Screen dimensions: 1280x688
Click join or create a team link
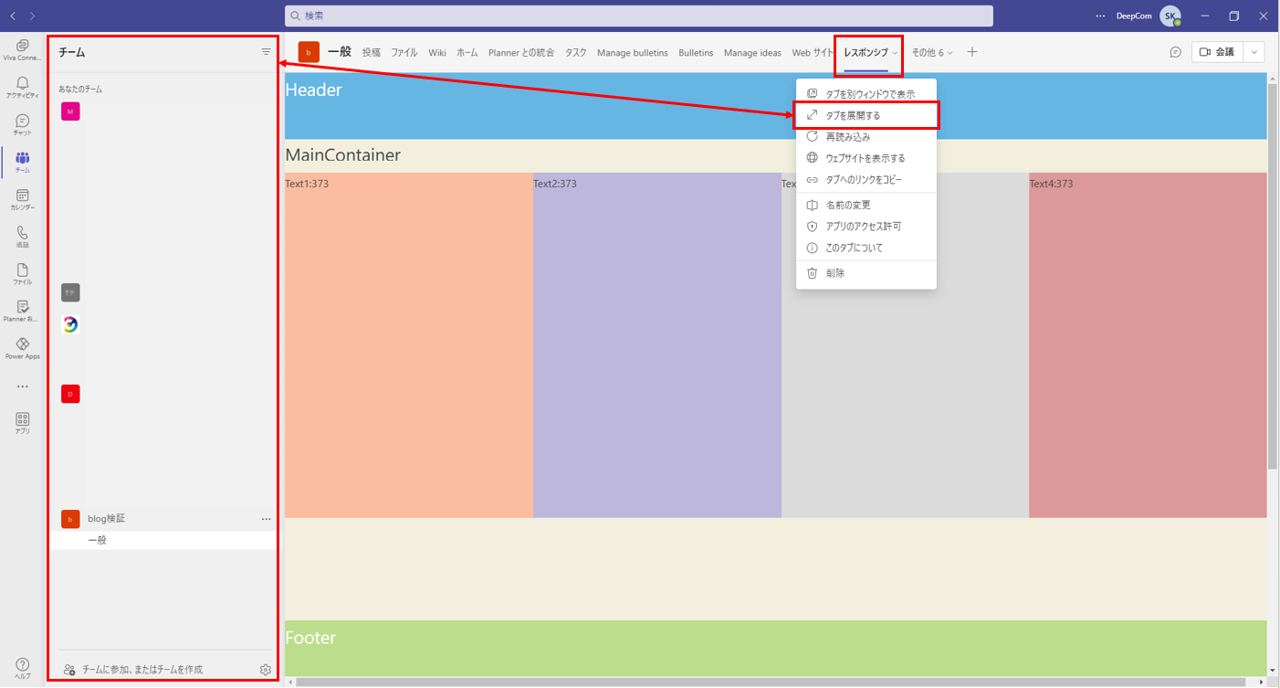pyautogui.click(x=142, y=669)
